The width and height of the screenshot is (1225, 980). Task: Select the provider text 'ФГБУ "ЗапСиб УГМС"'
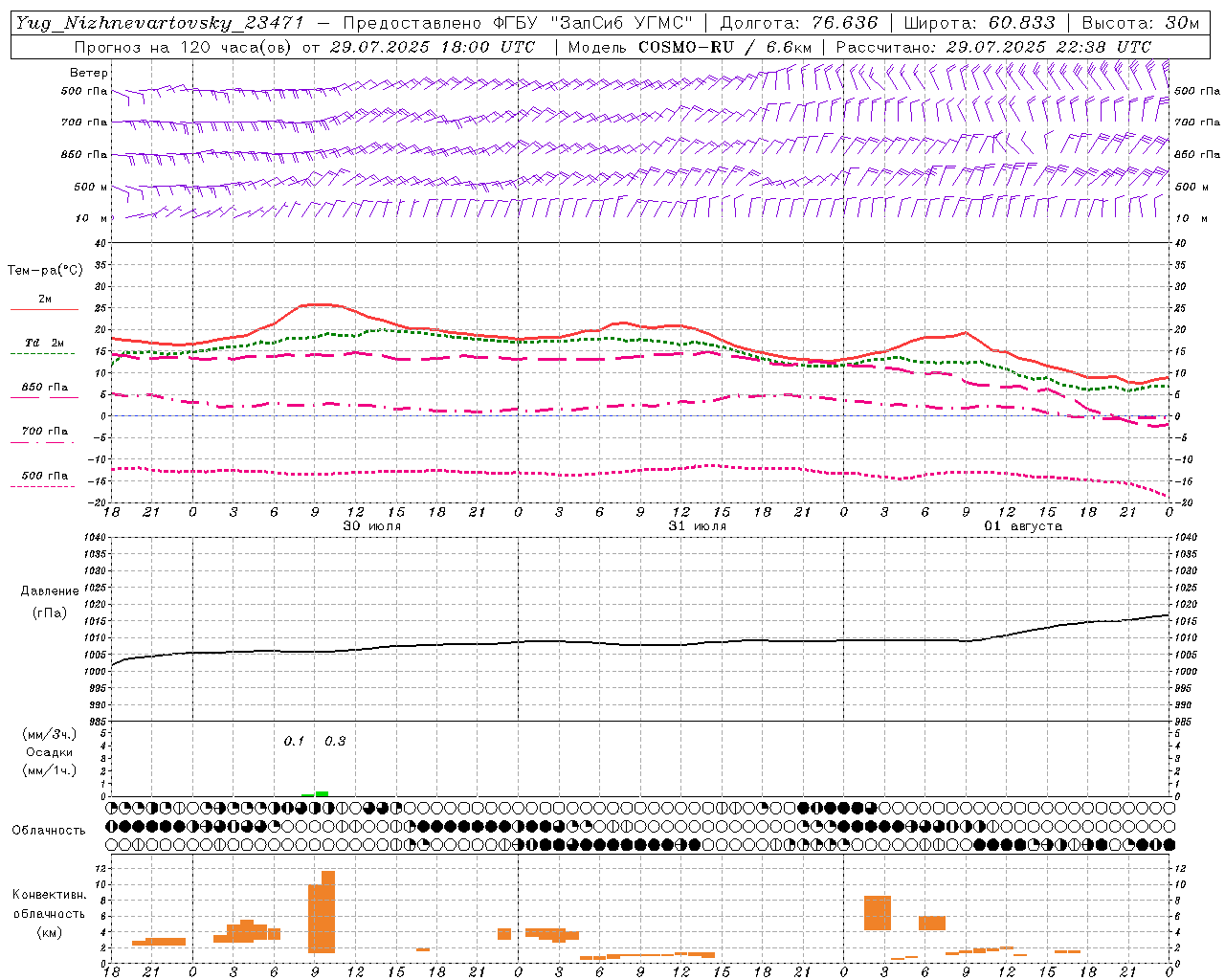(x=592, y=23)
